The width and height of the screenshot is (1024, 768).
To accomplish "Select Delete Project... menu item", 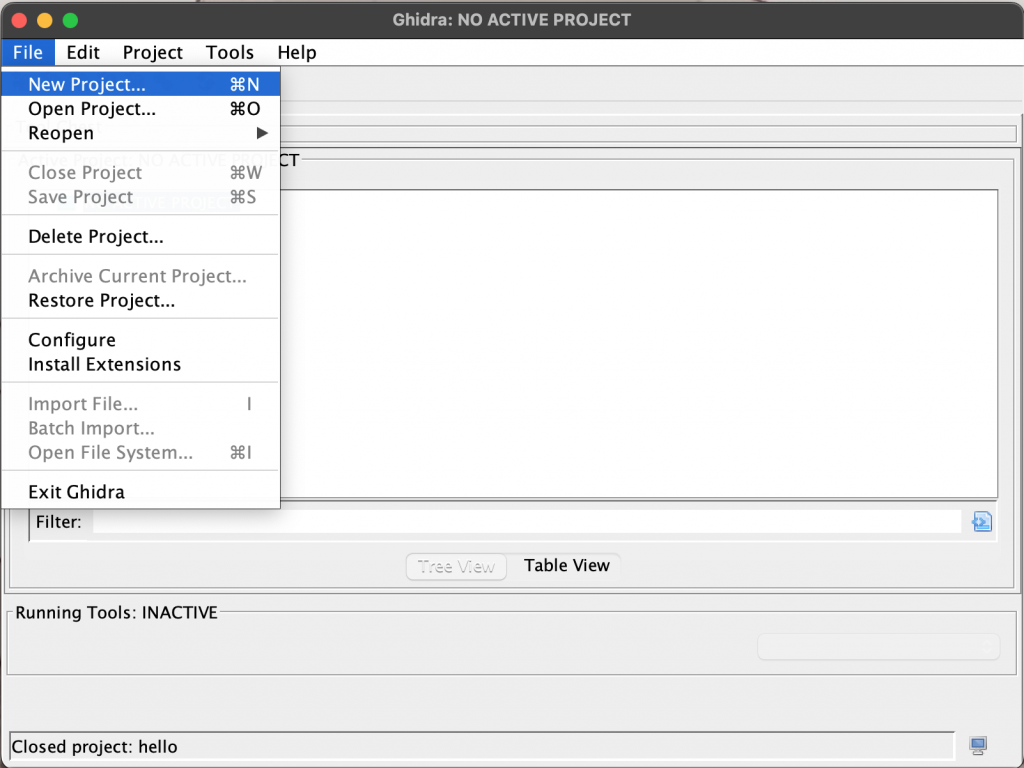I will click(140, 236).
